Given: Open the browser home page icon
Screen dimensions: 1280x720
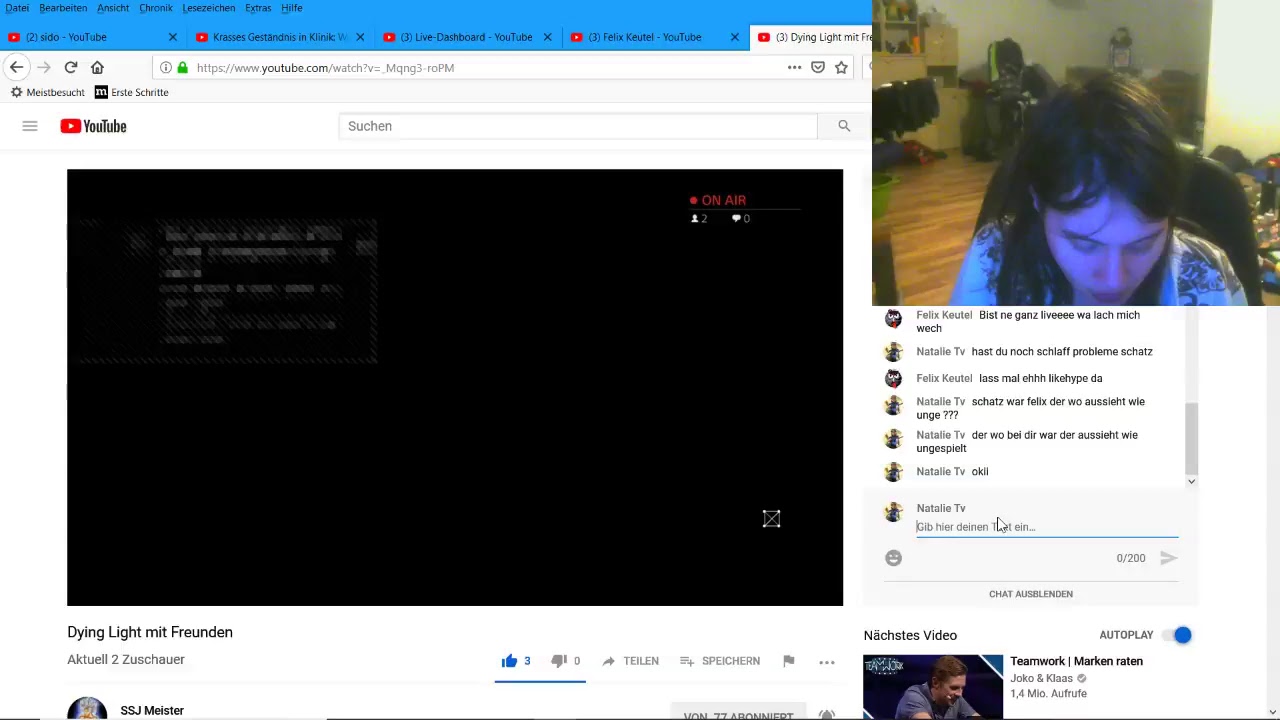Looking at the screenshot, I should (97, 67).
